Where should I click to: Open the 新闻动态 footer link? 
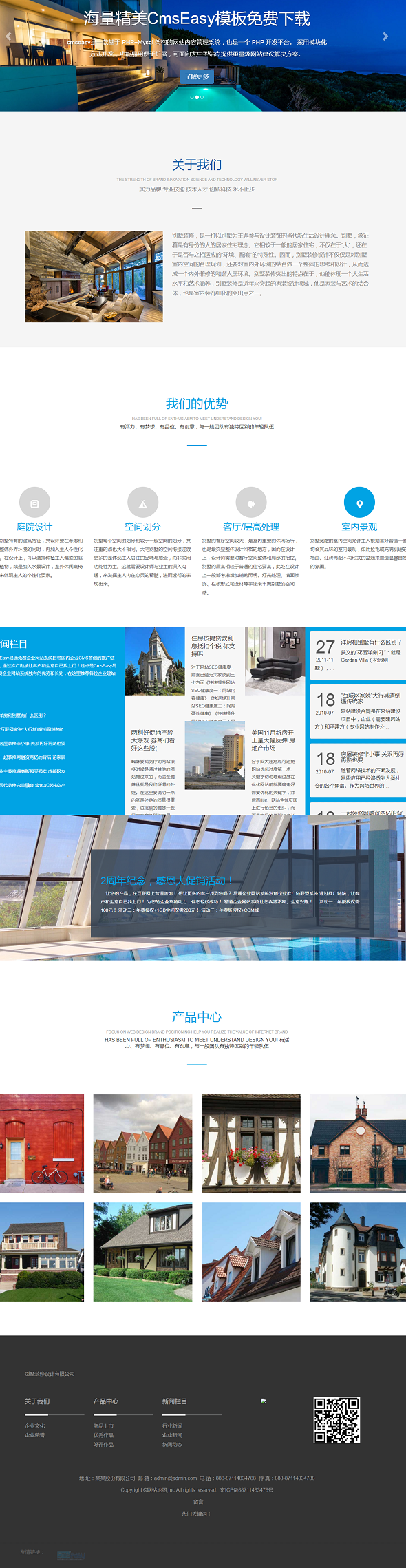coord(173,1444)
